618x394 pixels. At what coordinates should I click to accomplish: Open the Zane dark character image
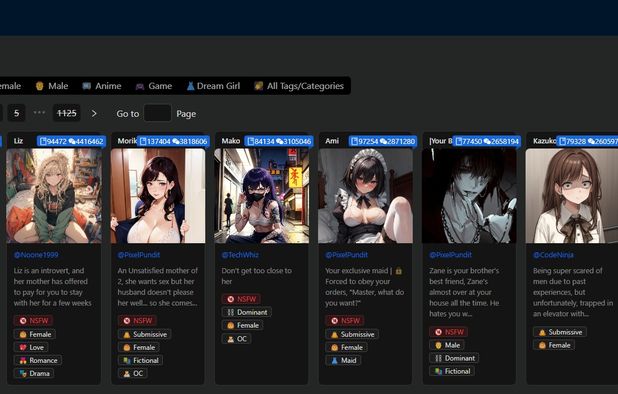click(x=469, y=196)
